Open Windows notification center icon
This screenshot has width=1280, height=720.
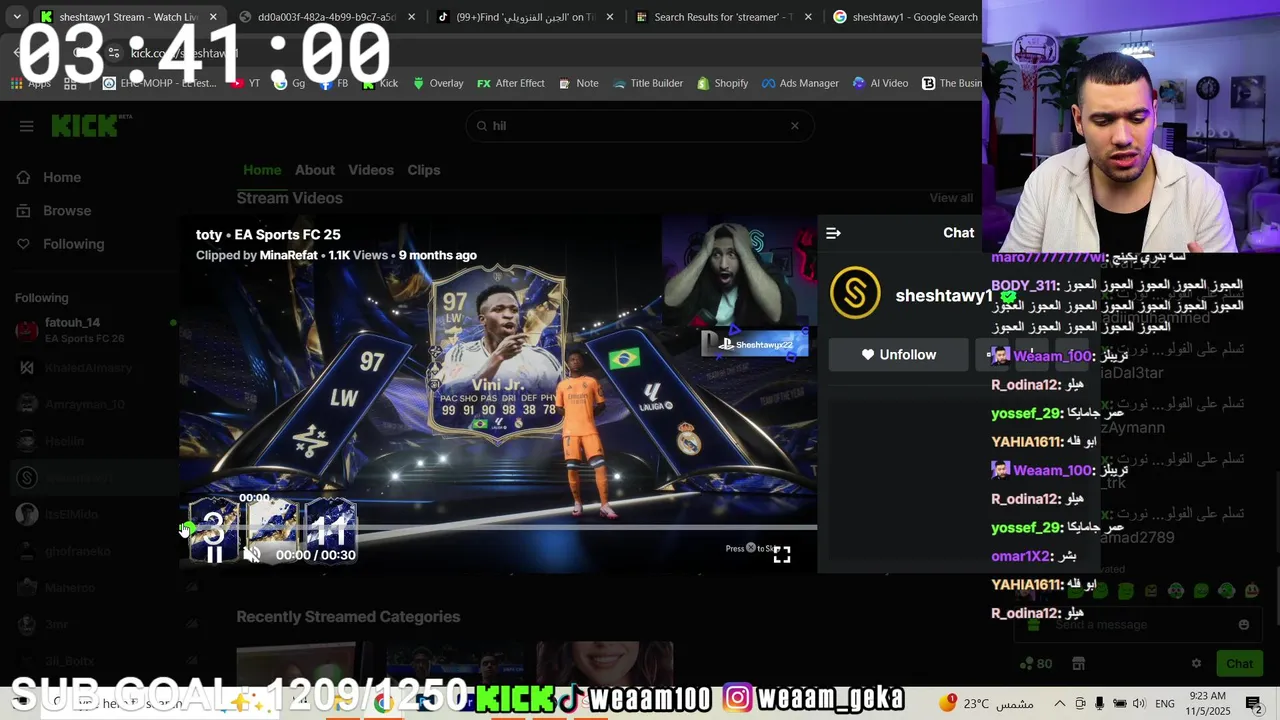(x=1254, y=703)
